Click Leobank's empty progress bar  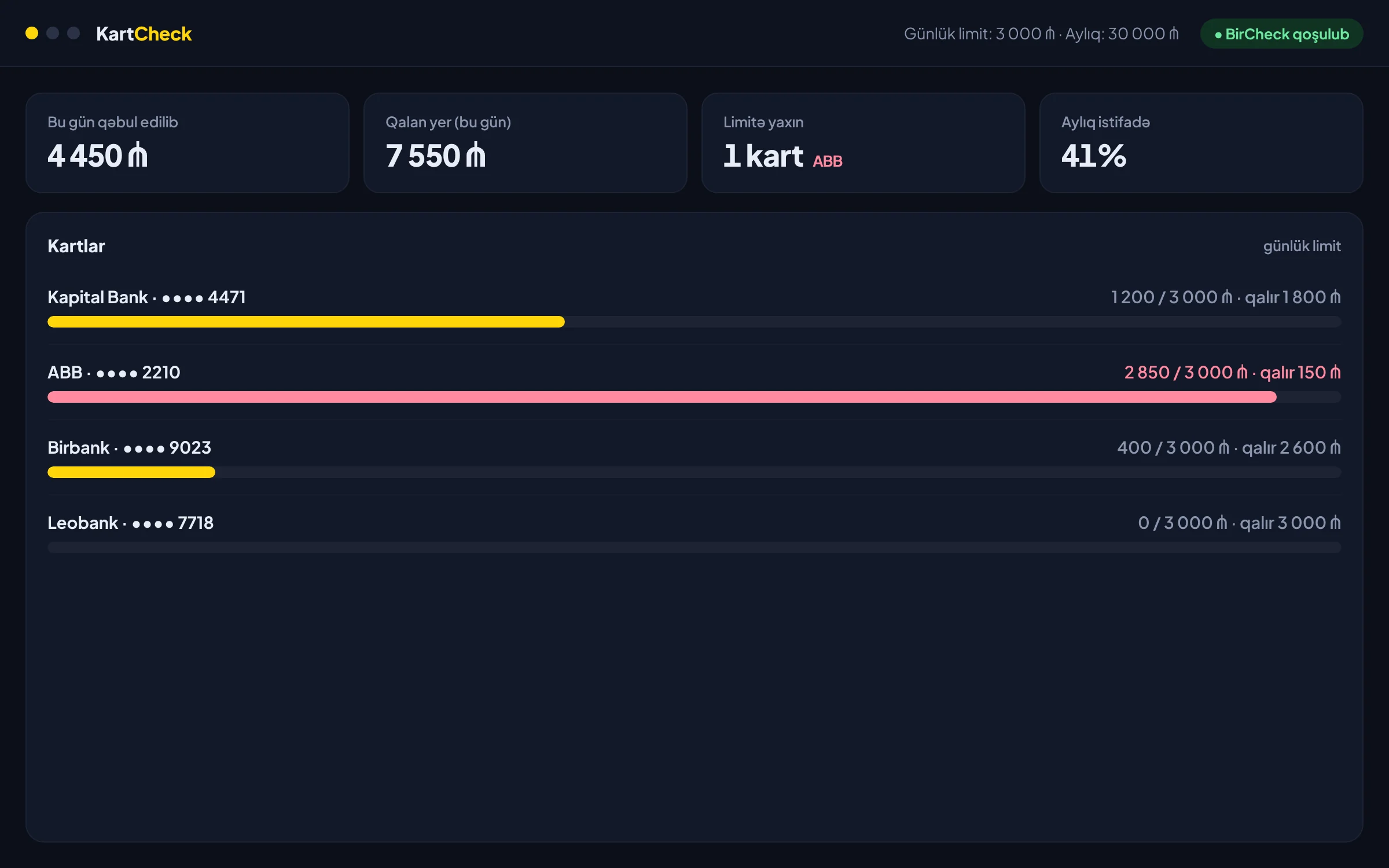[x=694, y=547]
